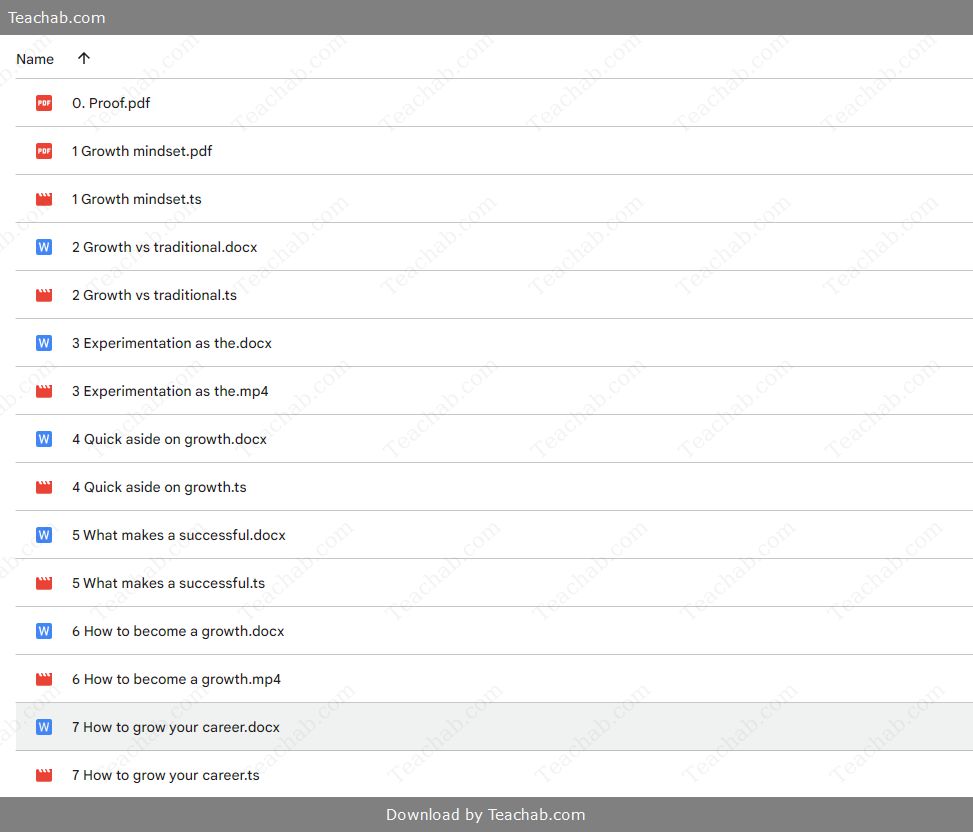The height and width of the screenshot is (832, 973).
Task: Select 3 Experimentation as the.docx row
Action: pyautogui.click(x=494, y=343)
